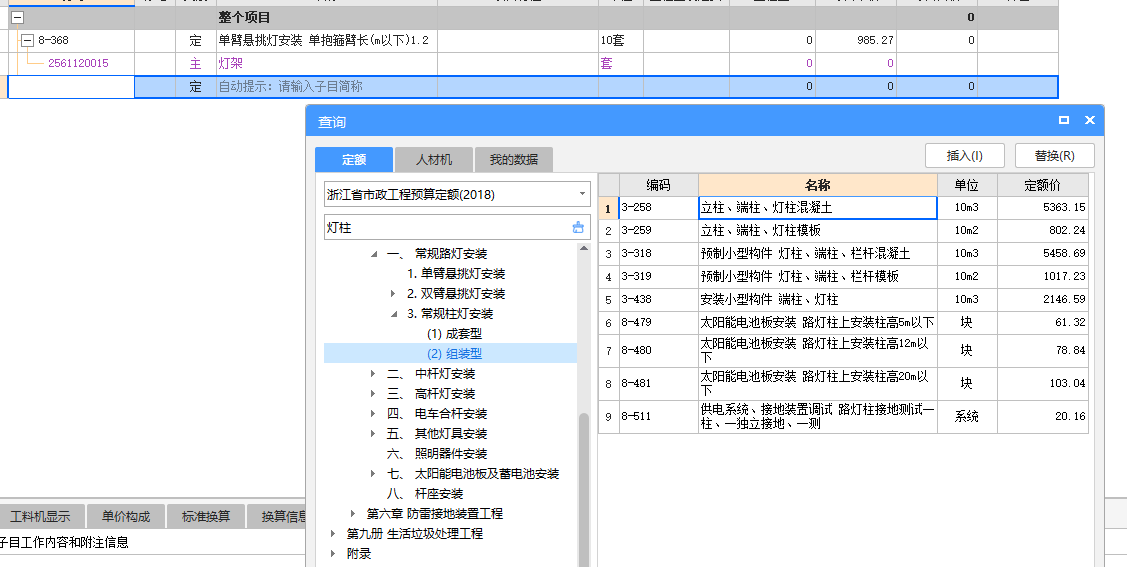Select result row 8-480 柱高12m以下
The width and height of the screenshot is (1127, 567).
click(x=844, y=351)
